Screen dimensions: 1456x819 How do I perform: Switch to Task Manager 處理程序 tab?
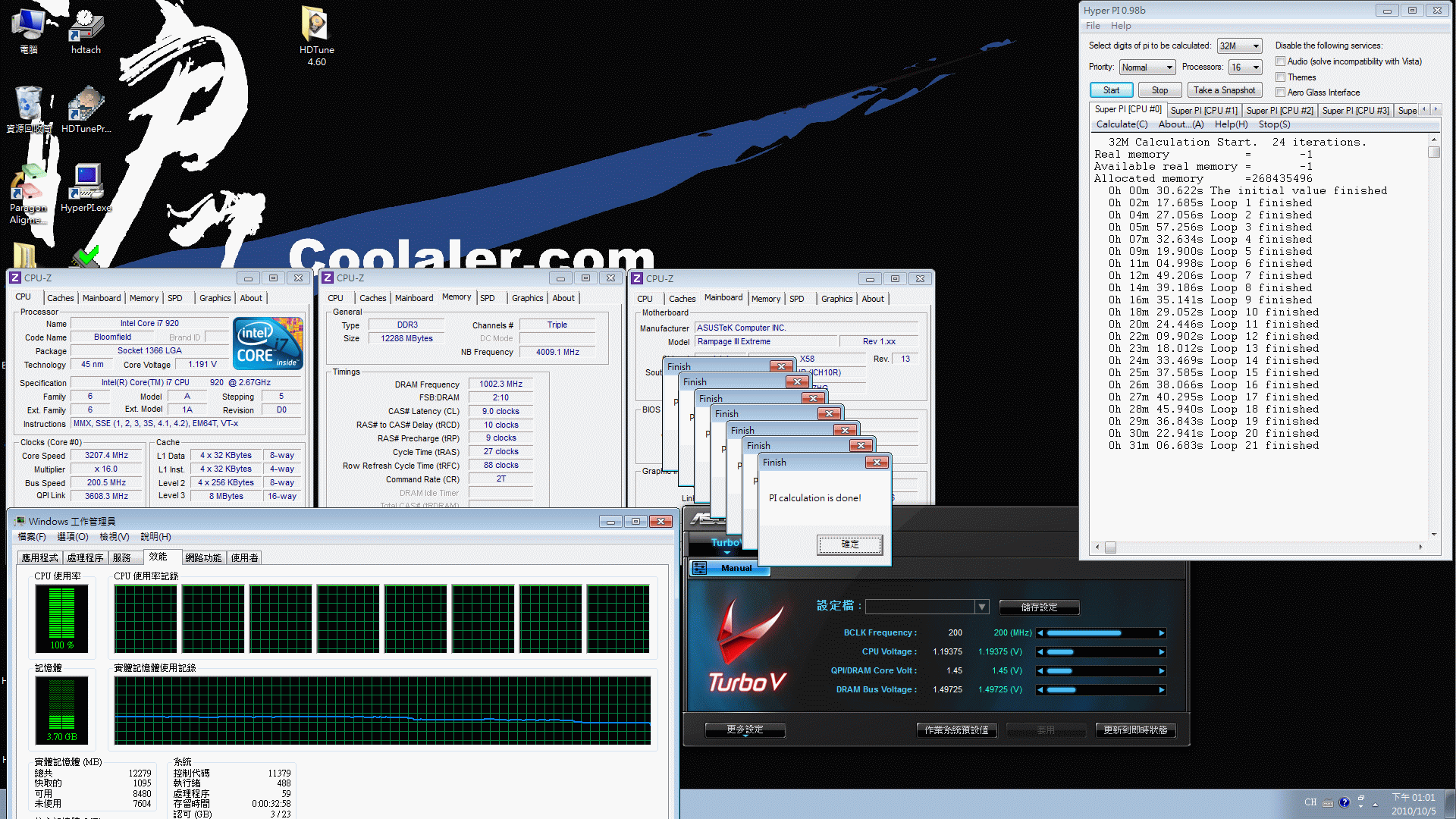point(85,558)
